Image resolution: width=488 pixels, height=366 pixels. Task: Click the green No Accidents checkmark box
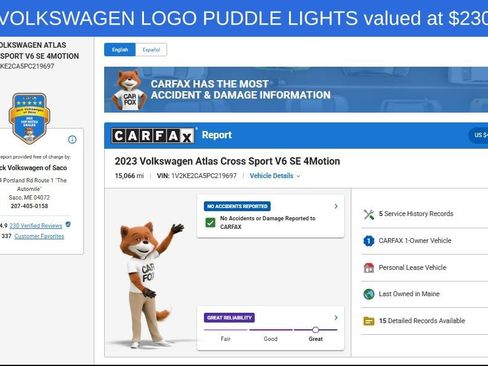[210, 222]
